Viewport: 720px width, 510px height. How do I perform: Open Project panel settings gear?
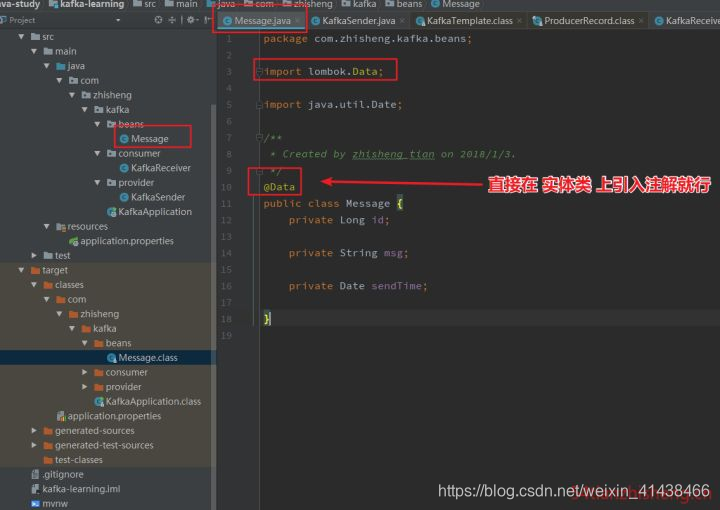pos(191,20)
